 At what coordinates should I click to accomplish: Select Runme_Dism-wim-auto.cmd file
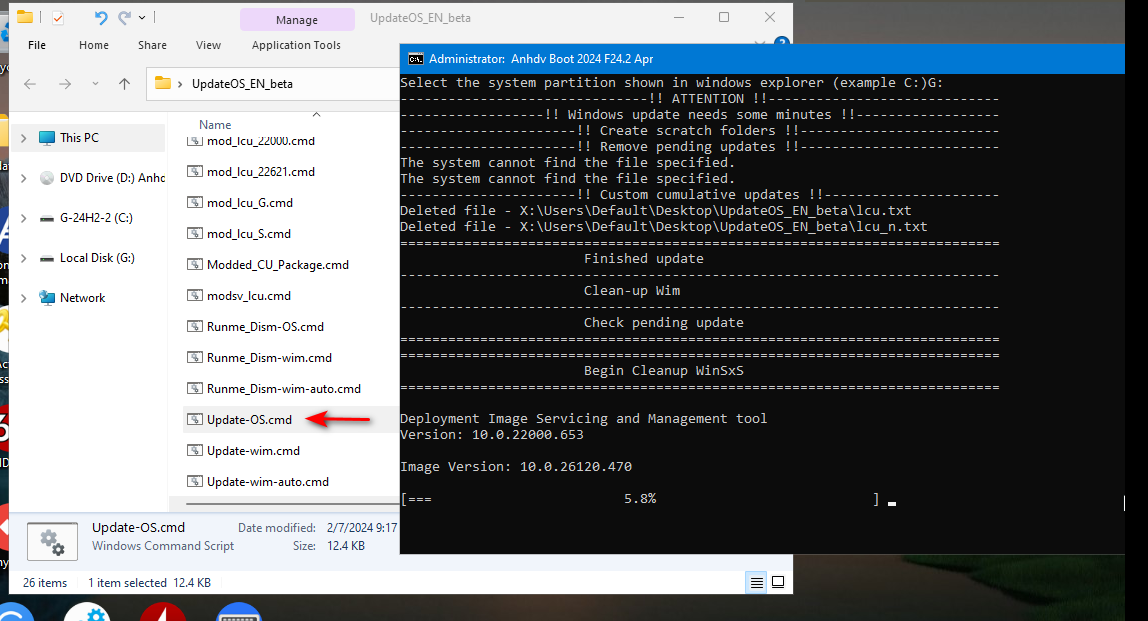[x=284, y=389]
